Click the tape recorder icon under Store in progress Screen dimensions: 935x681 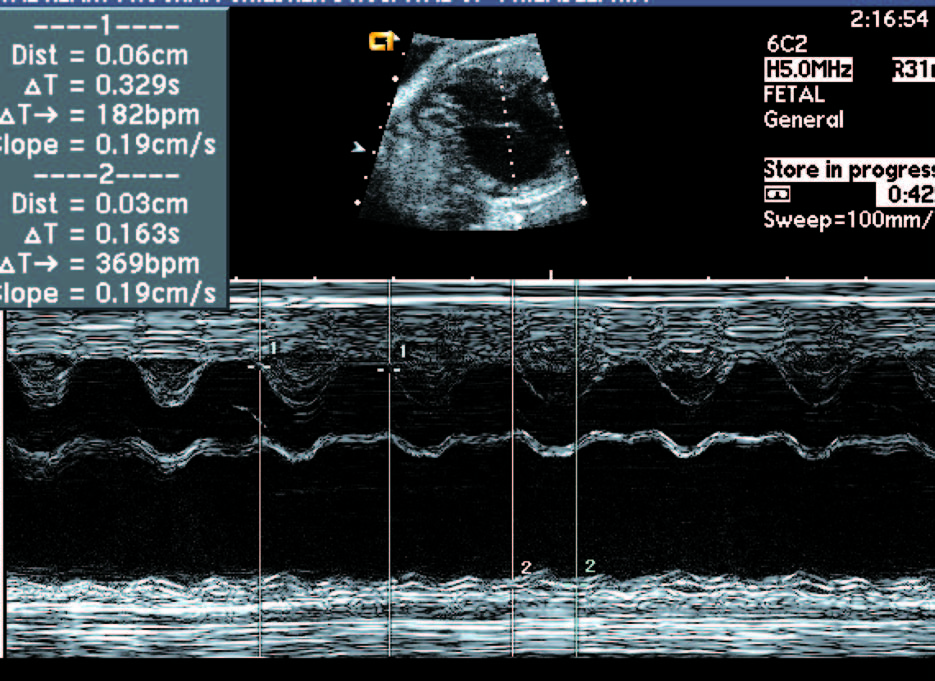coord(777,194)
